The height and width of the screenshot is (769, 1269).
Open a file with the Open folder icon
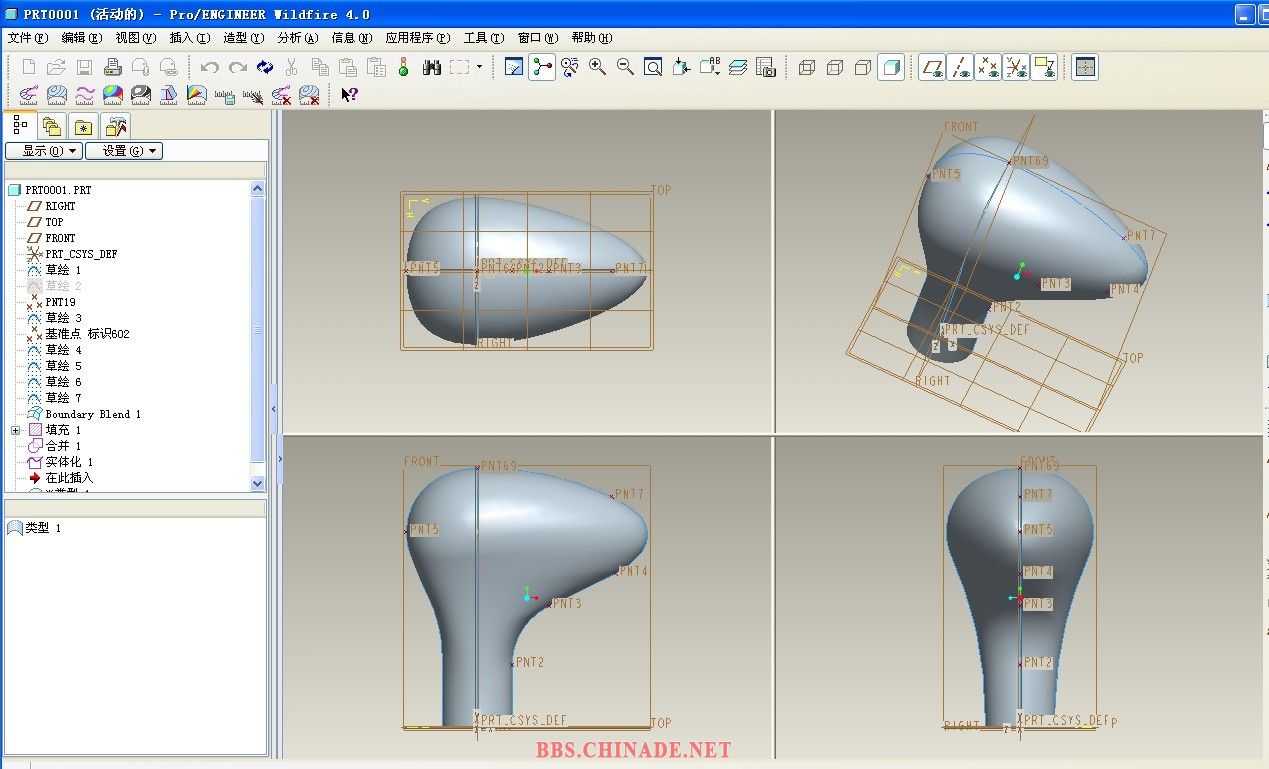point(57,67)
